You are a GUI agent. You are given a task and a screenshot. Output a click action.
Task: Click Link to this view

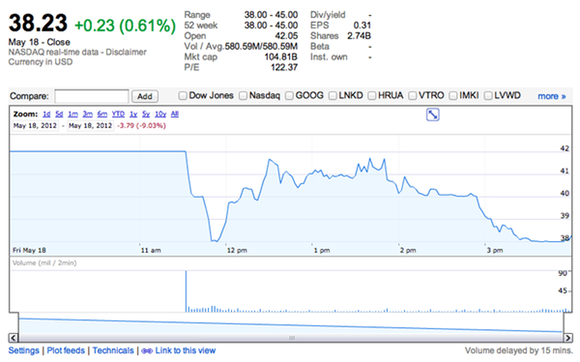pos(185,351)
